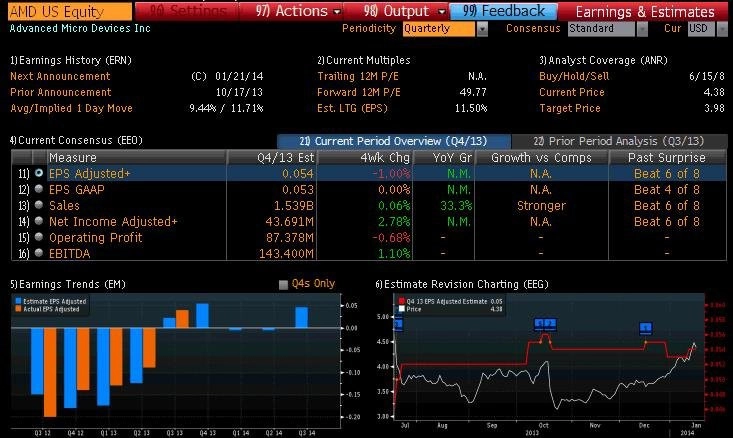733x438 pixels.
Task: Switch to Current Period Overview (Q4/13) tab
Action: [394, 141]
